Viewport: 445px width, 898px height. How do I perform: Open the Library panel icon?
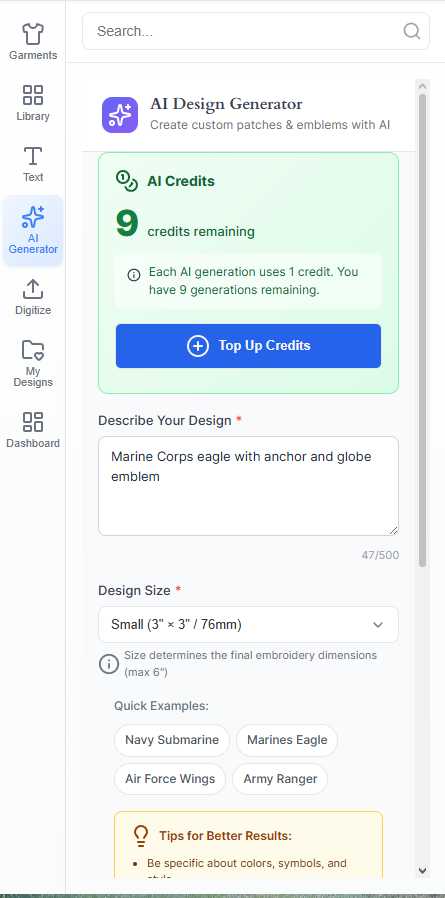point(33,95)
